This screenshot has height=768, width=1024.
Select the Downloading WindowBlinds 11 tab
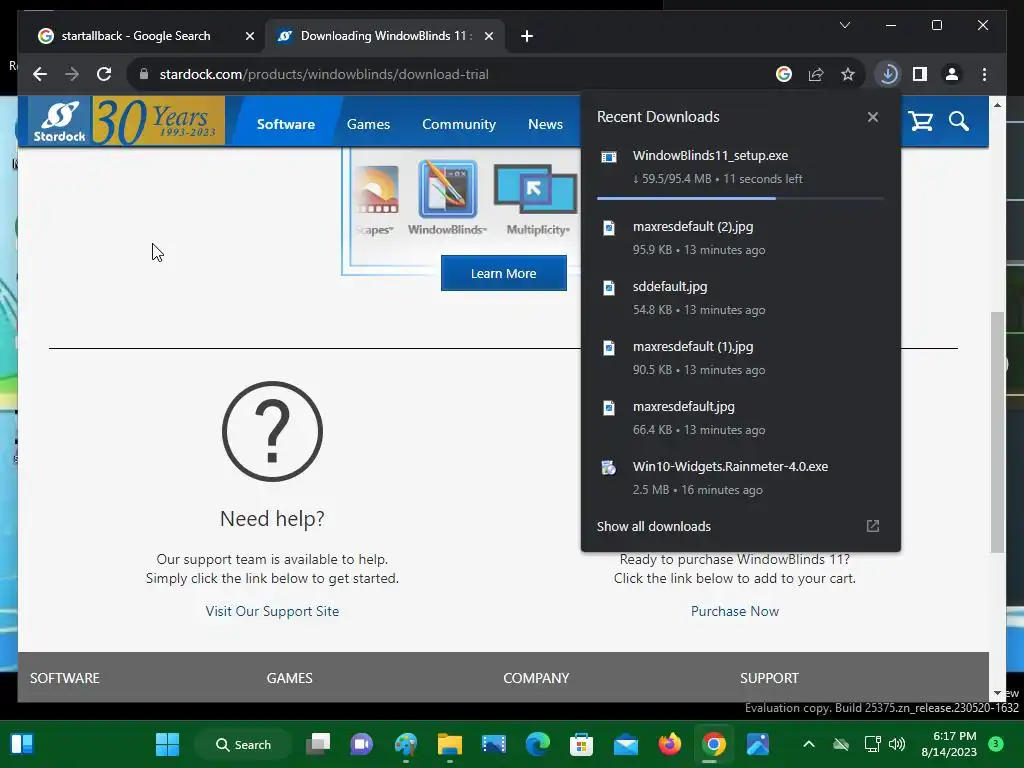385,36
